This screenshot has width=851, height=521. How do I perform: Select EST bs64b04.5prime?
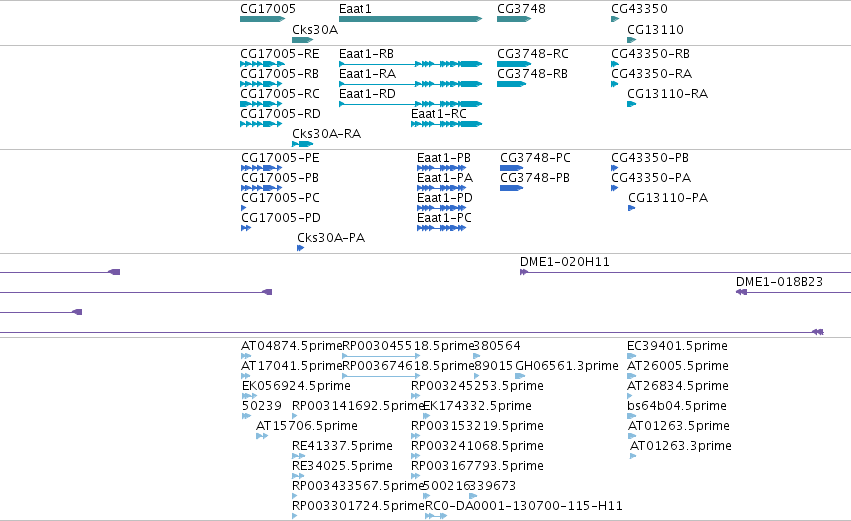[x=677, y=406]
